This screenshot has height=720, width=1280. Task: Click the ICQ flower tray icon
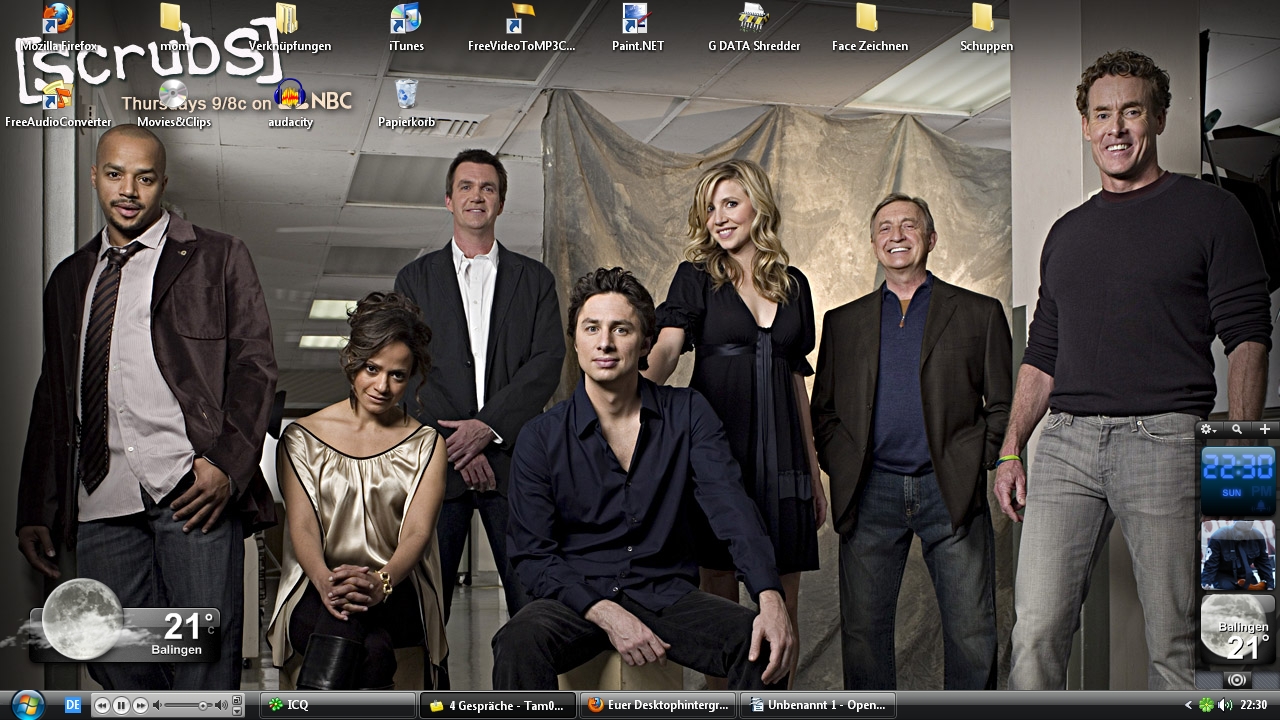[1207, 705]
